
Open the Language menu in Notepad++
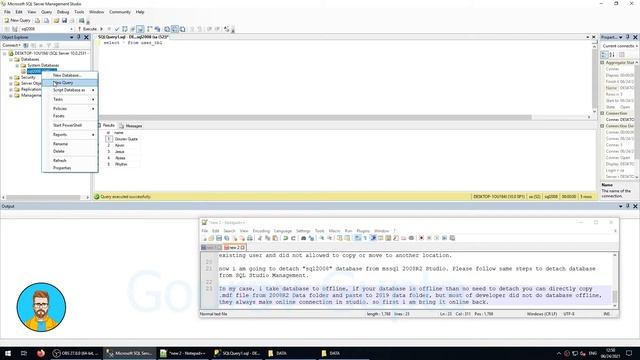(x=283, y=231)
